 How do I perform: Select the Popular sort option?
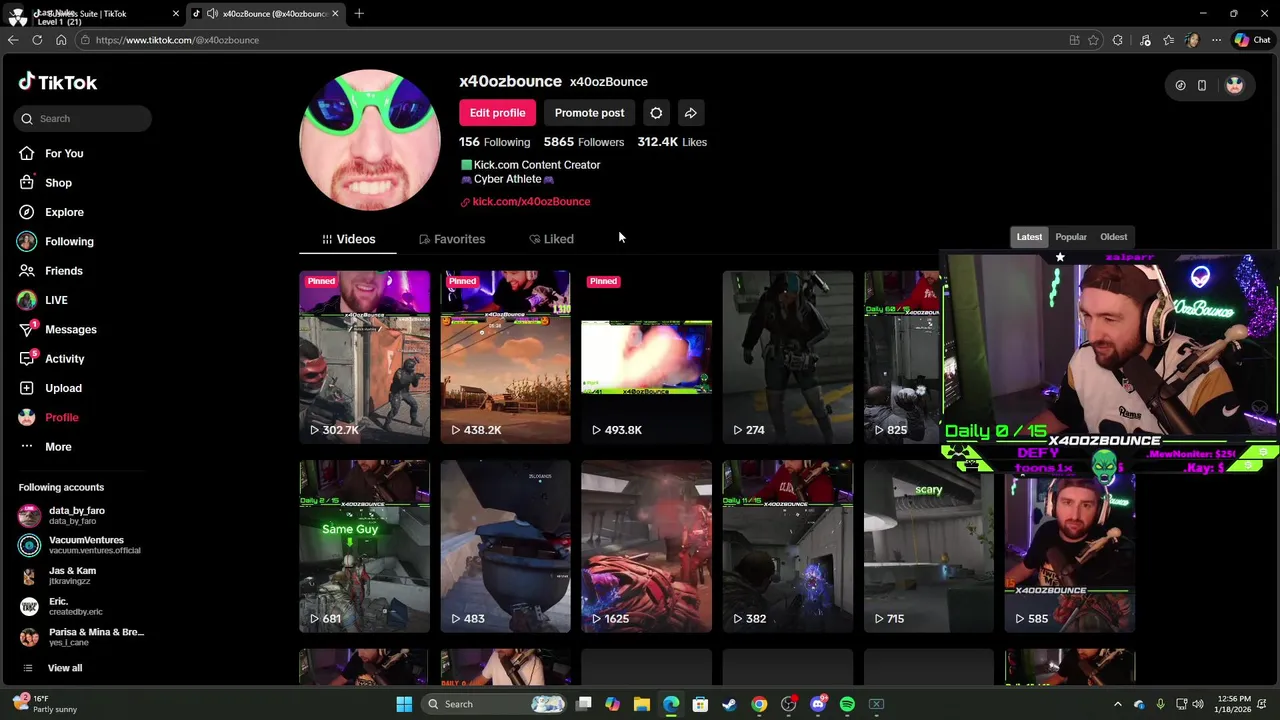coord(1070,237)
